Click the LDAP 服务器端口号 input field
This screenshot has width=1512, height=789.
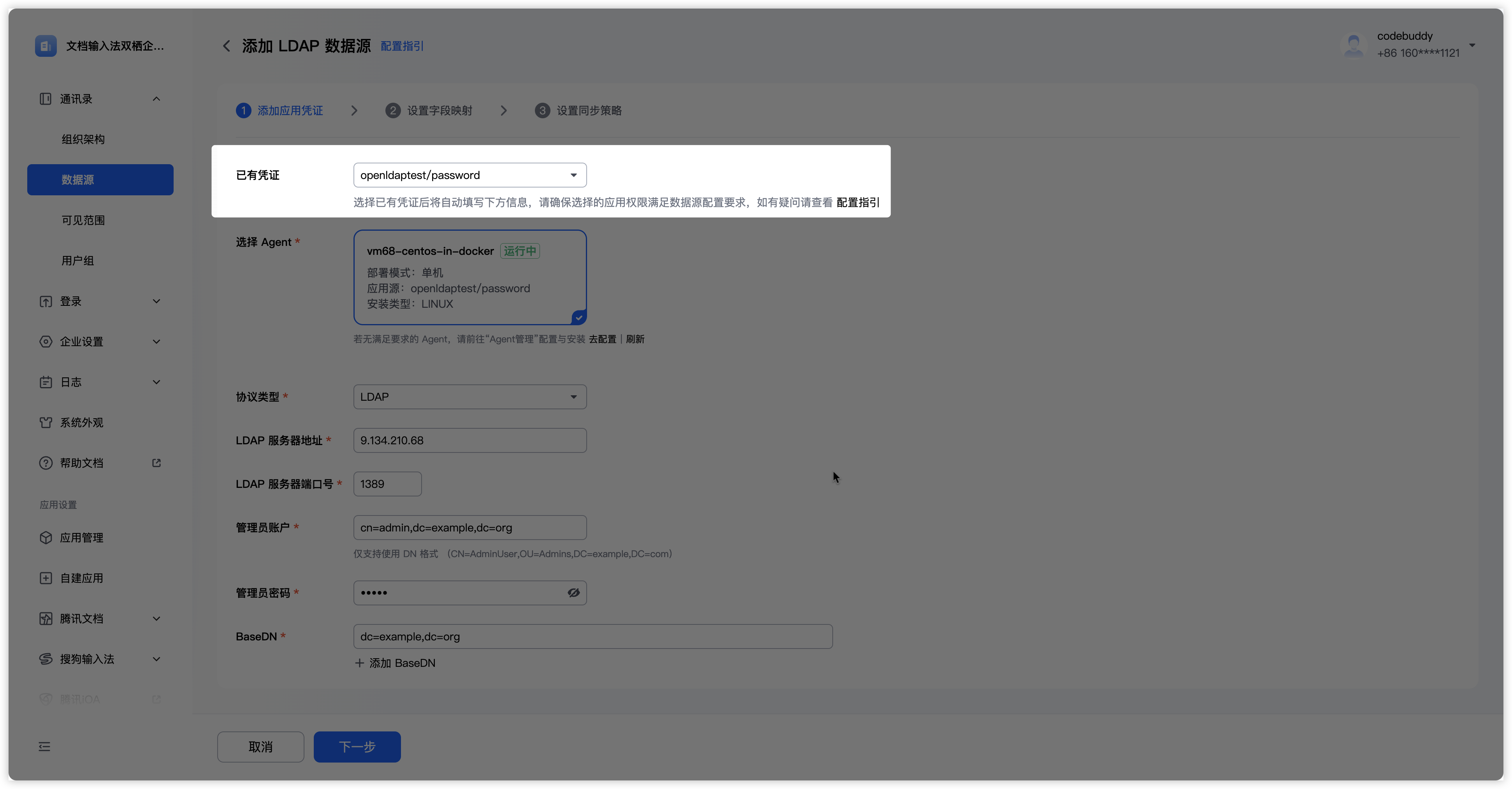[387, 484]
